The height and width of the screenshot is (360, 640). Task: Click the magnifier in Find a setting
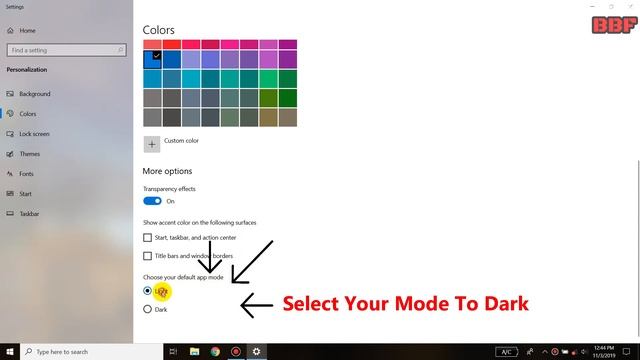coord(120,50)
